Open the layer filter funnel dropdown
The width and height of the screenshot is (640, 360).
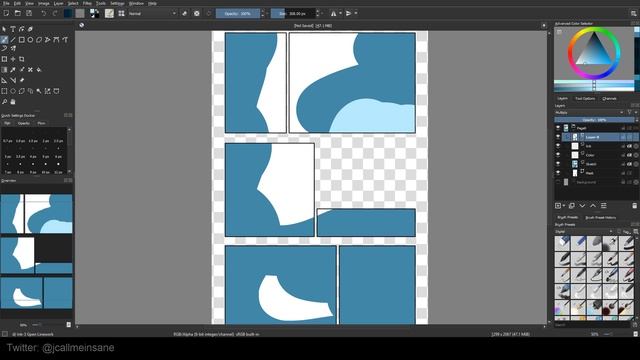coord(631,112)
